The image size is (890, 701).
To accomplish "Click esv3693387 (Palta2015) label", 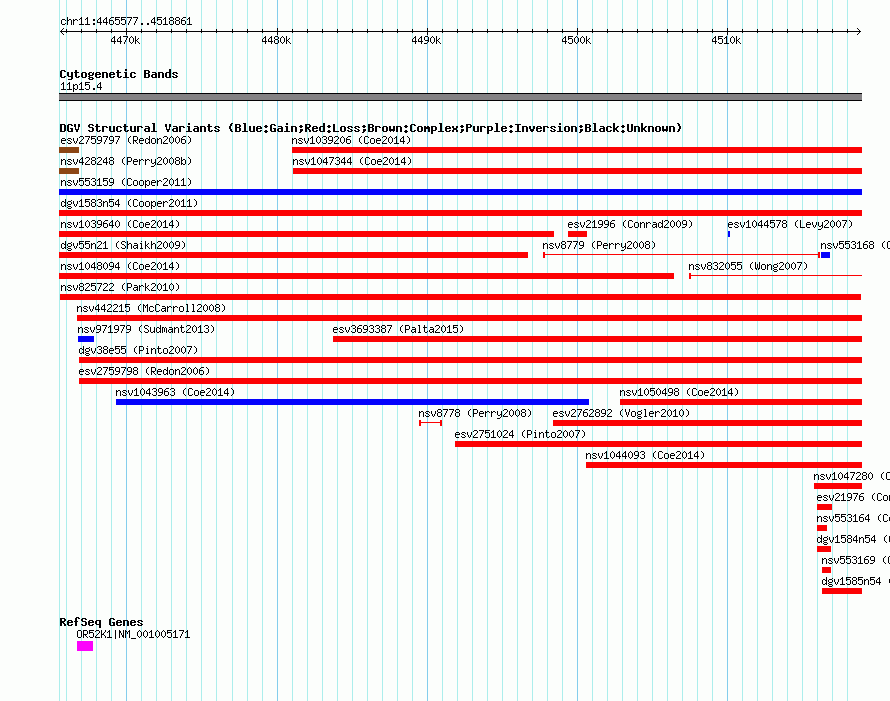I will 398,329.
